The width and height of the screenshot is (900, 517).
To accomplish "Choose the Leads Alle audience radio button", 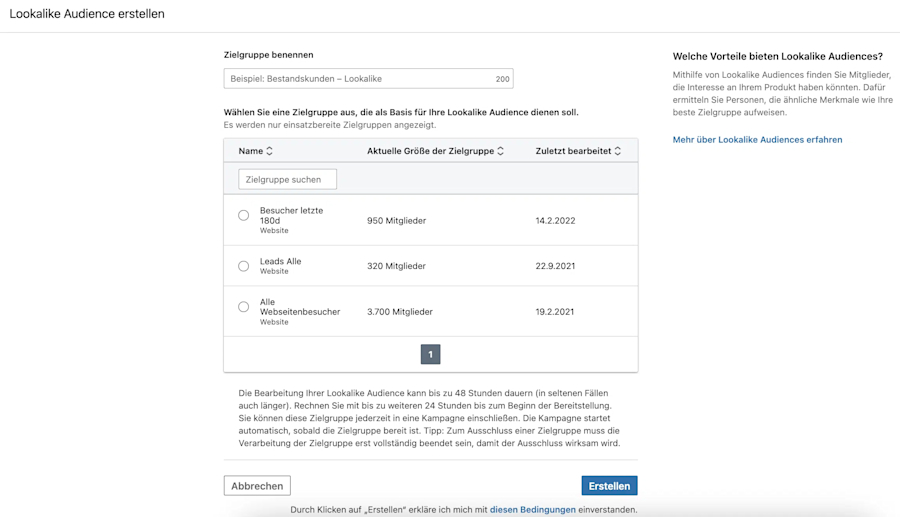I will point(243,266).
